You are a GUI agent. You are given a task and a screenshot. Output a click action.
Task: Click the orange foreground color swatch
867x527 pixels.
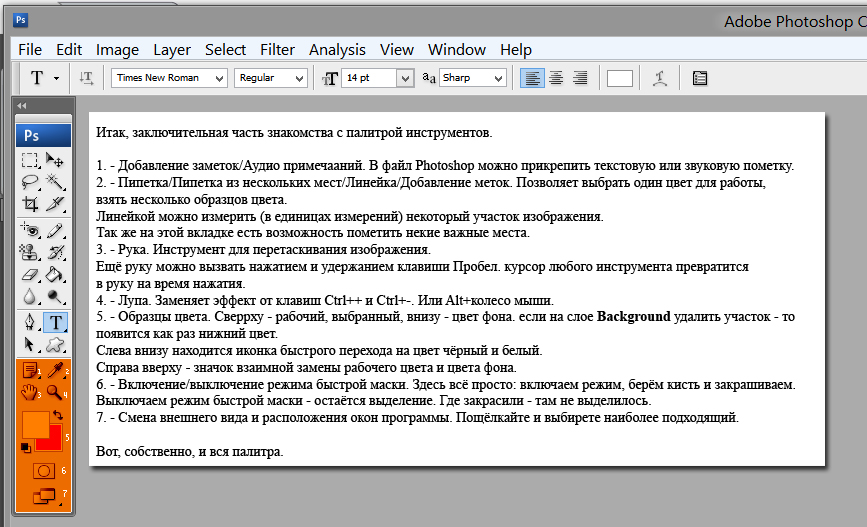(34, 425)
